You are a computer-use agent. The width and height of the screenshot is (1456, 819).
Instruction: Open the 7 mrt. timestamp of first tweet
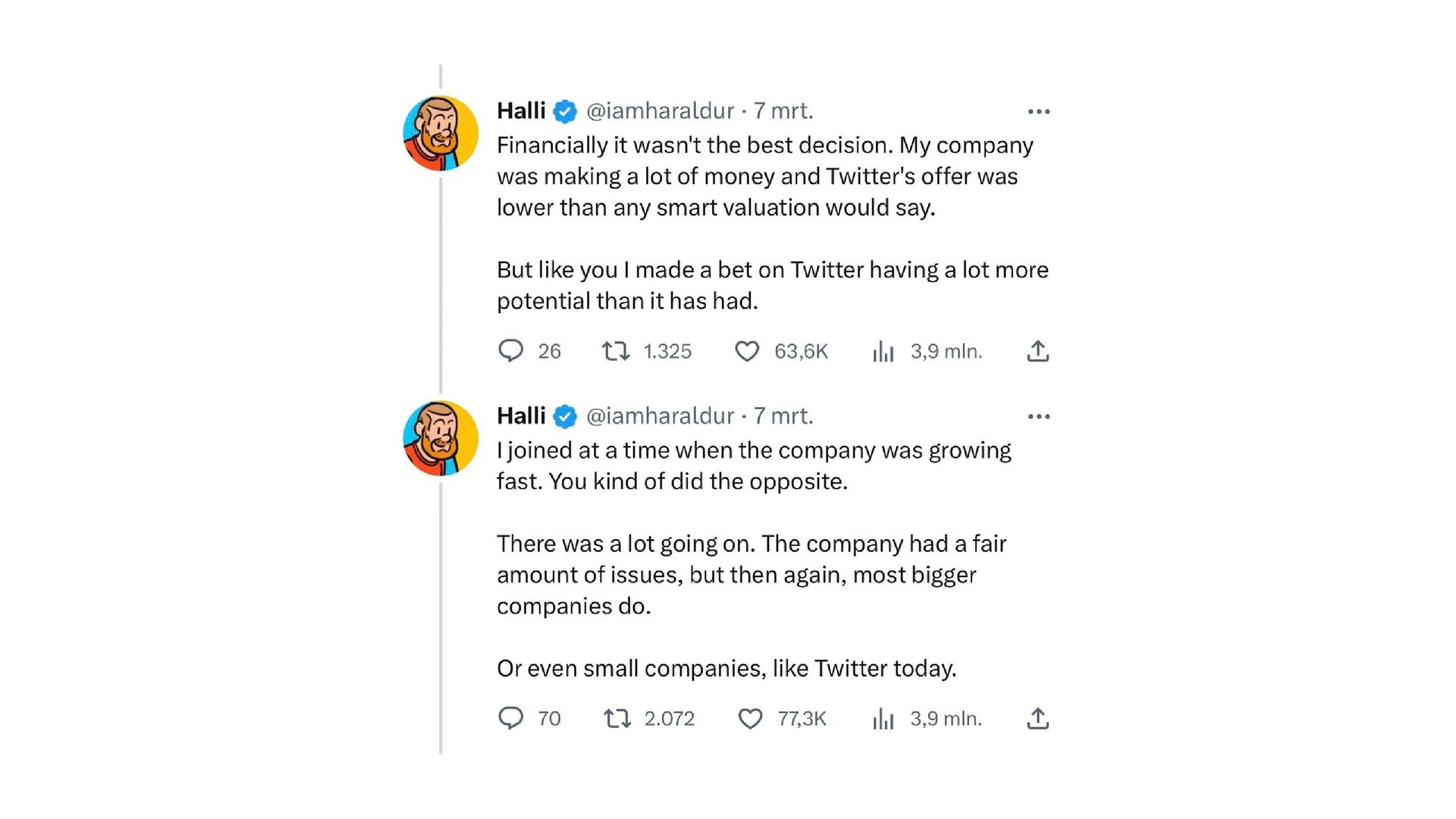(x=783, y=111)
